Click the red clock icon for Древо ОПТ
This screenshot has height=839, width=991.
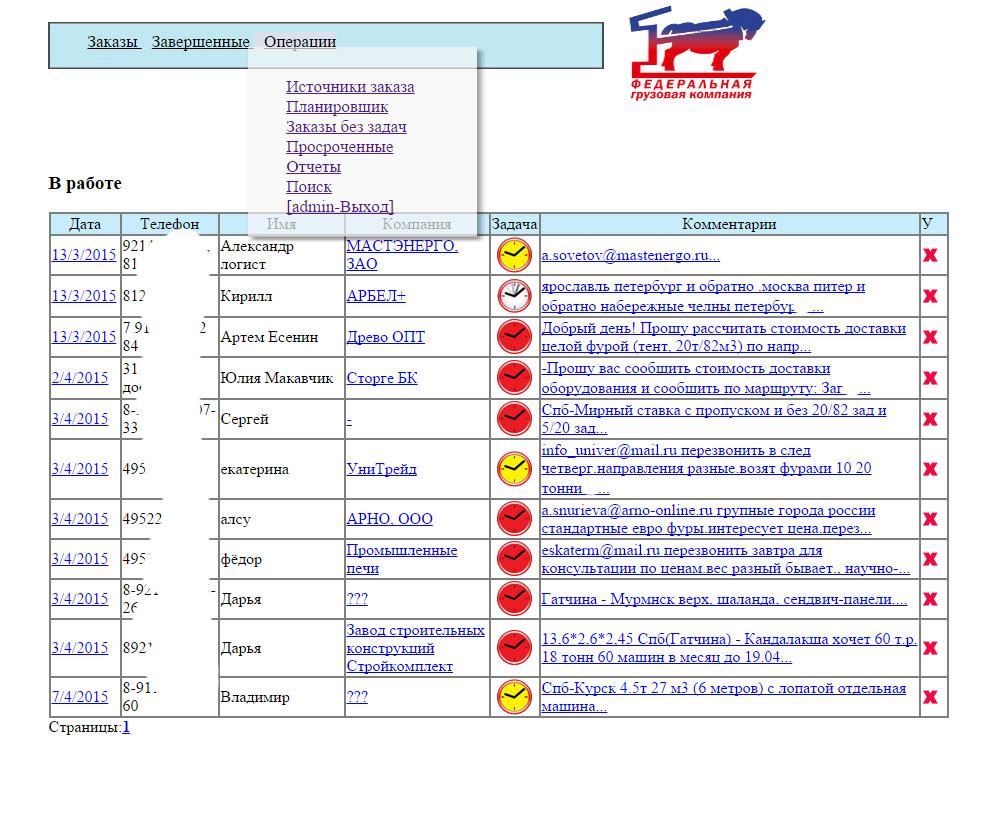tap(514, 336)
